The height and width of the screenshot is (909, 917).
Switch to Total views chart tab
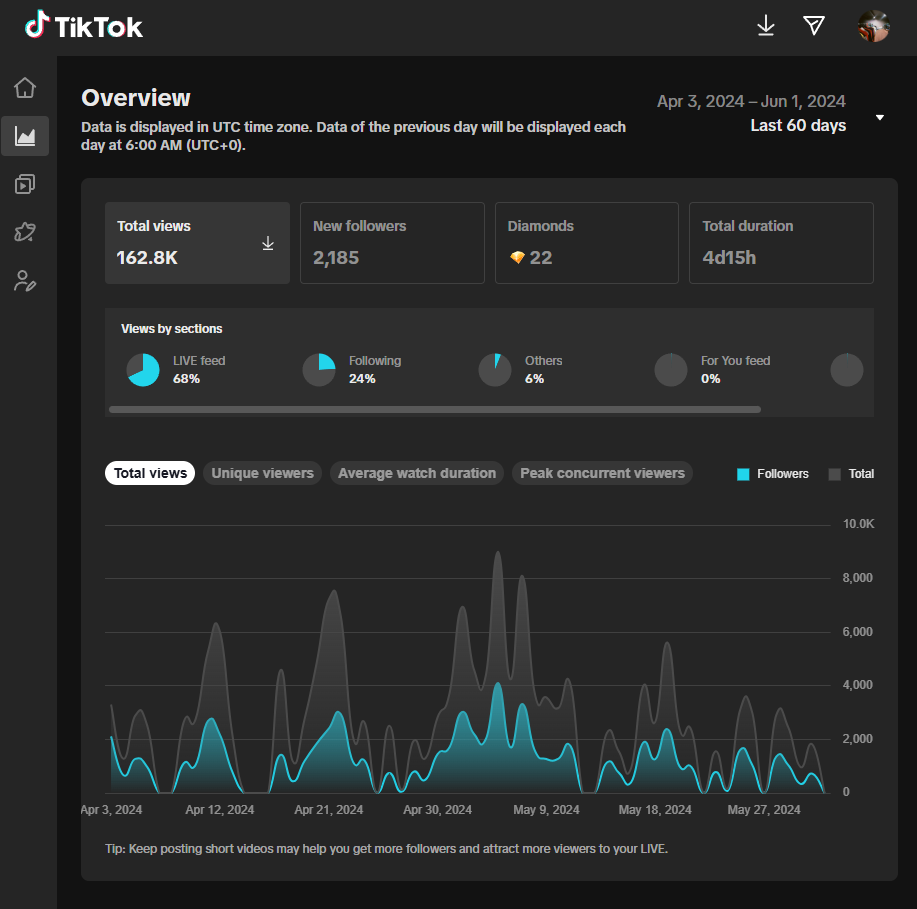click(150, 473)
